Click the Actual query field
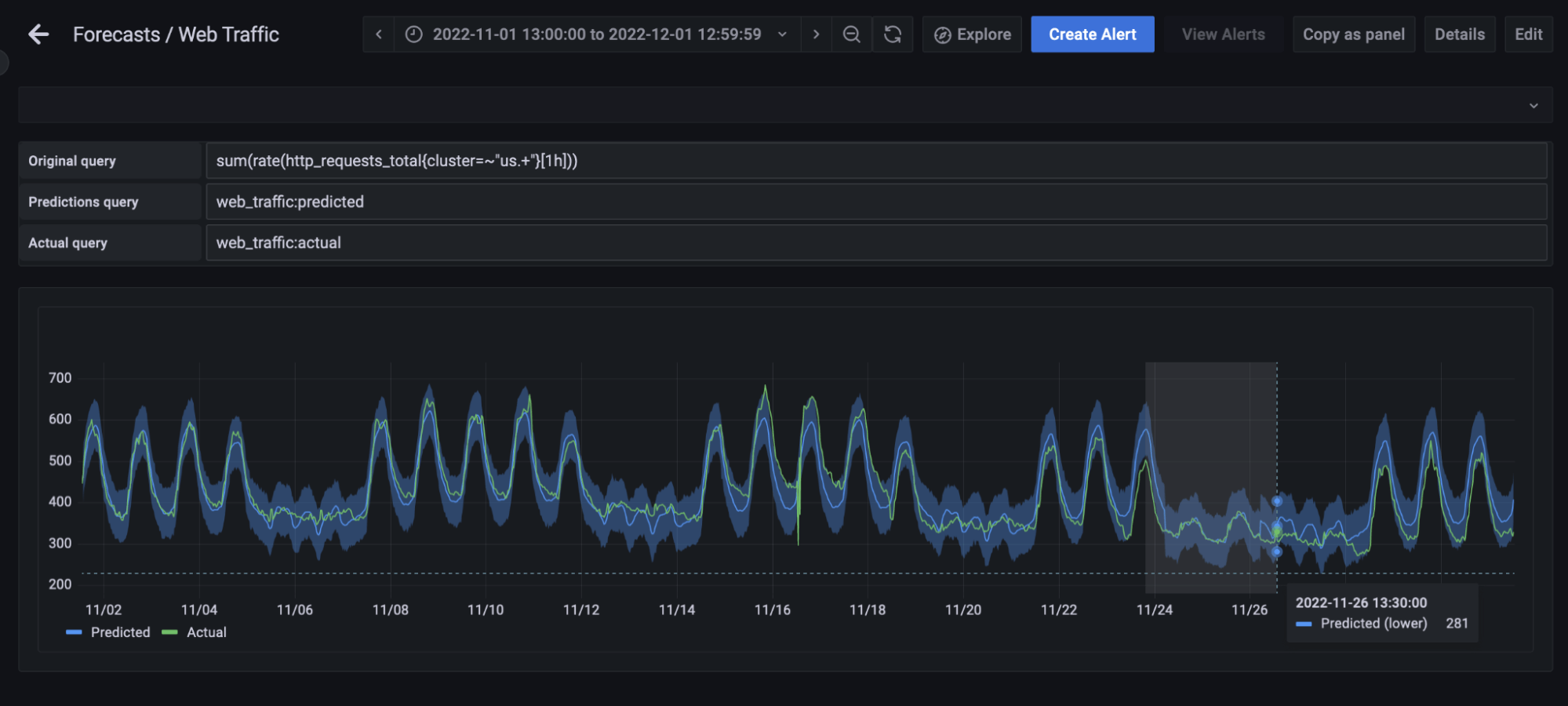1568x706 pixels. pos(875,243)
